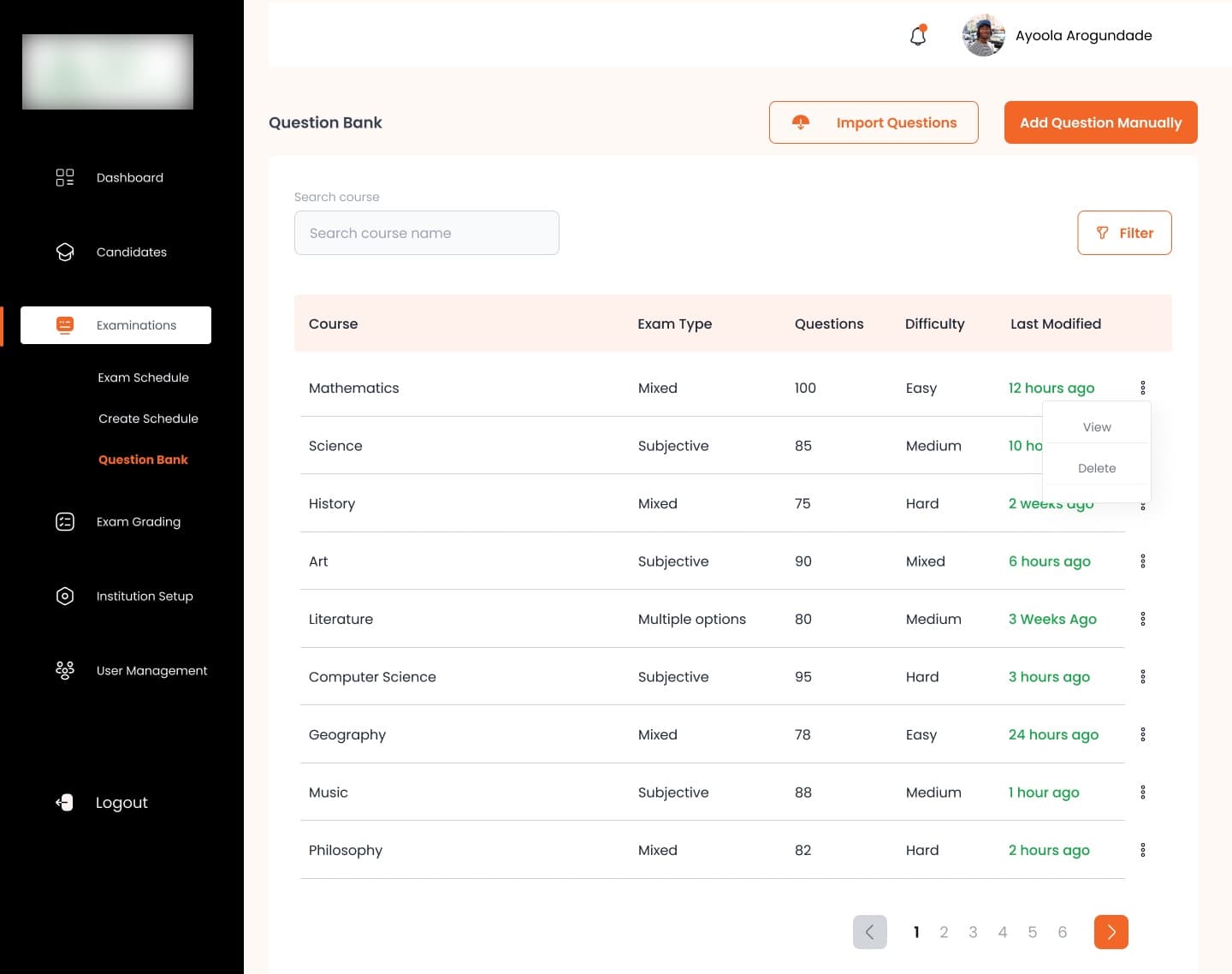Click the Exam Grading checklist icon

[65, 521]
